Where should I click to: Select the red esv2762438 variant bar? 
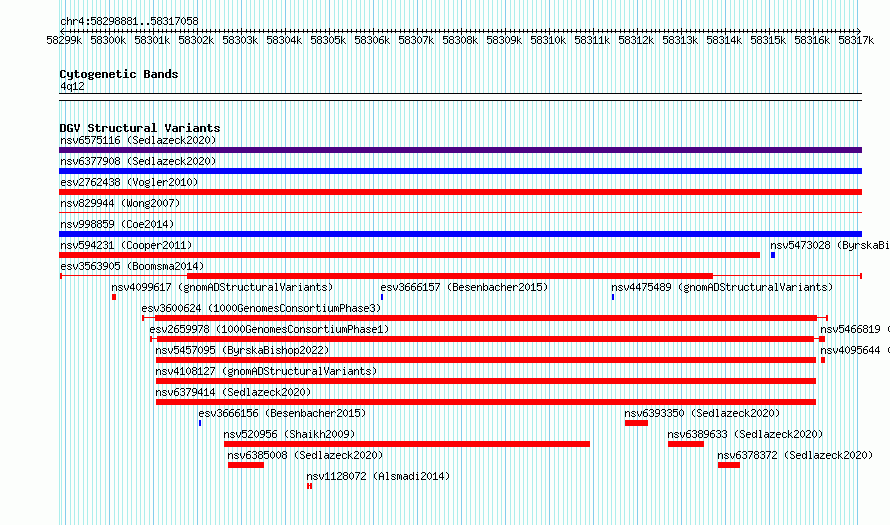(x=460, y=192)
